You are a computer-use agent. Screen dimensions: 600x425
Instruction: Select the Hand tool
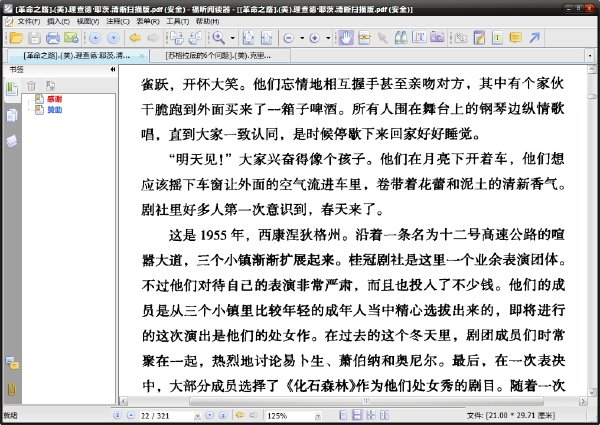coord(346,37)
